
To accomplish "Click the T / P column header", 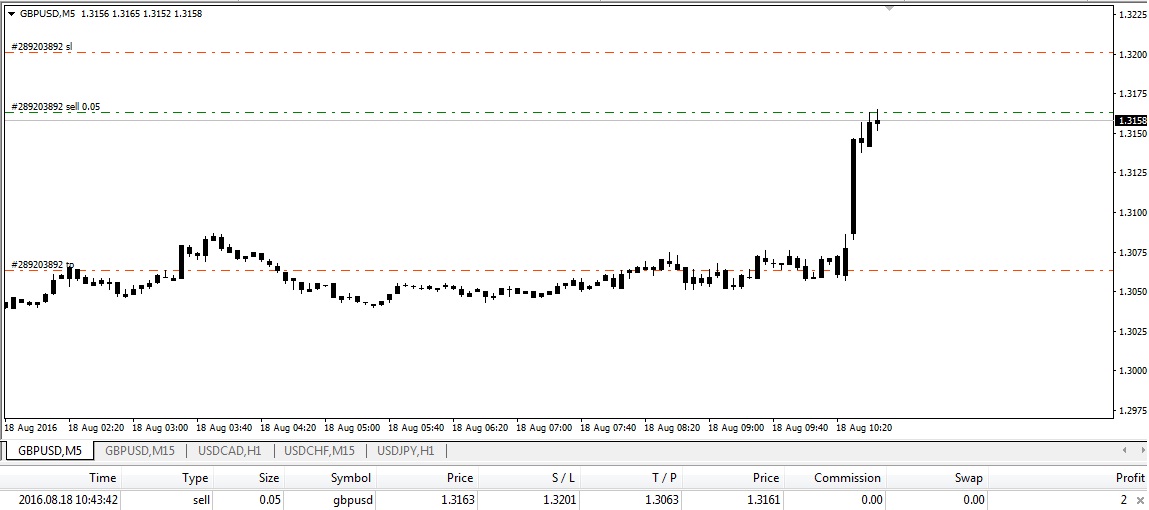I will [x=664, y=478].
